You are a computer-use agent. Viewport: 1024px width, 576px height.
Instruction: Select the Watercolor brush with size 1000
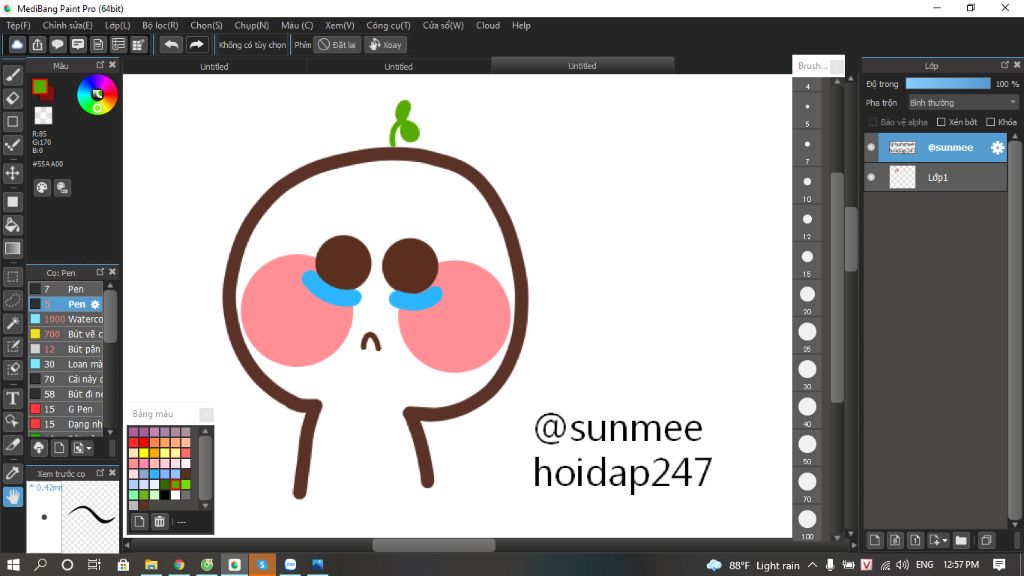[66, 319]
